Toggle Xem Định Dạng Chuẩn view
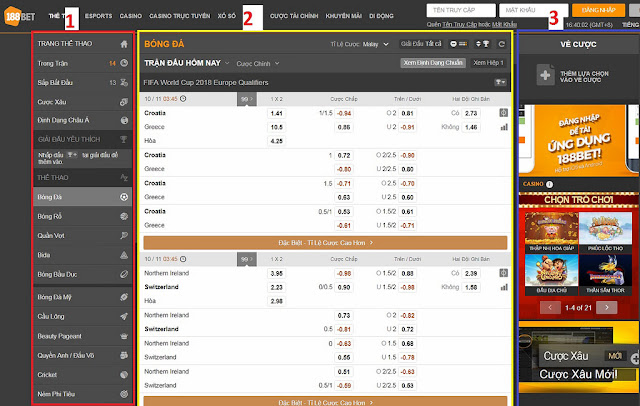 433,63
